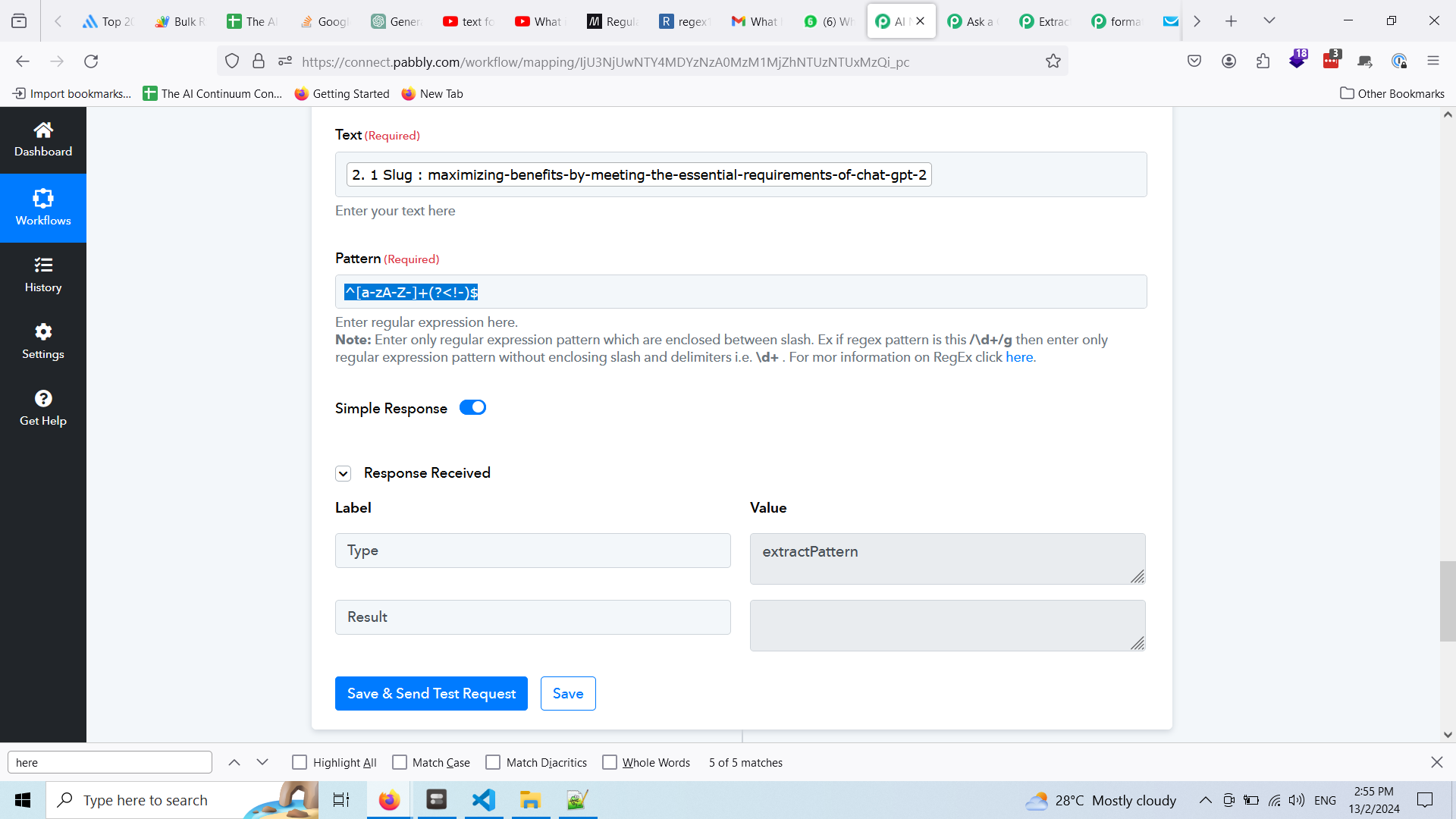Viewport: 1456px width, 819px height.
Task: Click the extractPattern value box
Action: pos(947,559)
